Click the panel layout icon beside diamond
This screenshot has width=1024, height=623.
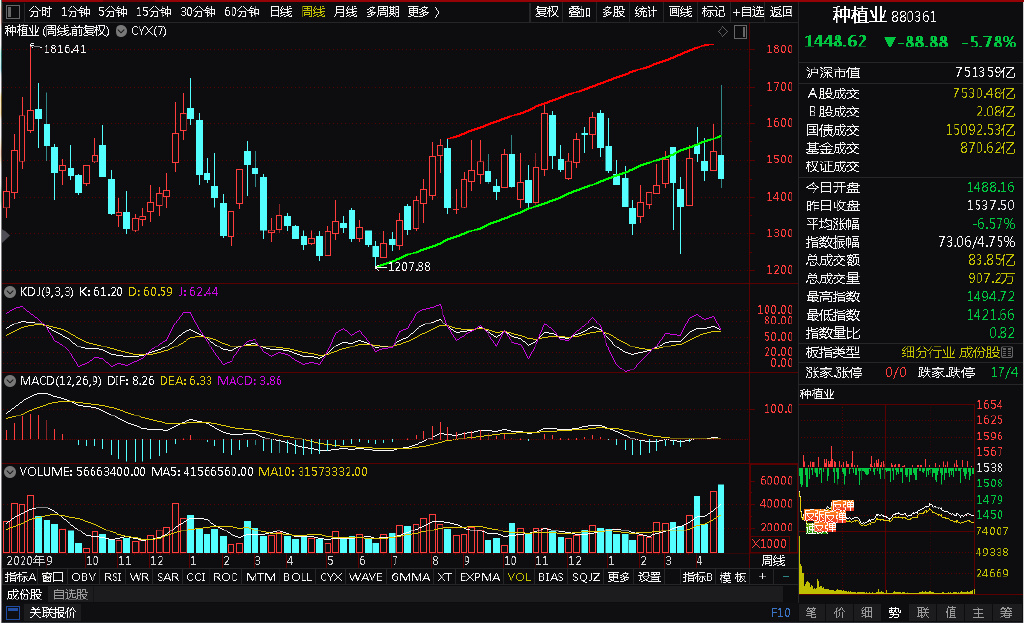click(740, 31)
